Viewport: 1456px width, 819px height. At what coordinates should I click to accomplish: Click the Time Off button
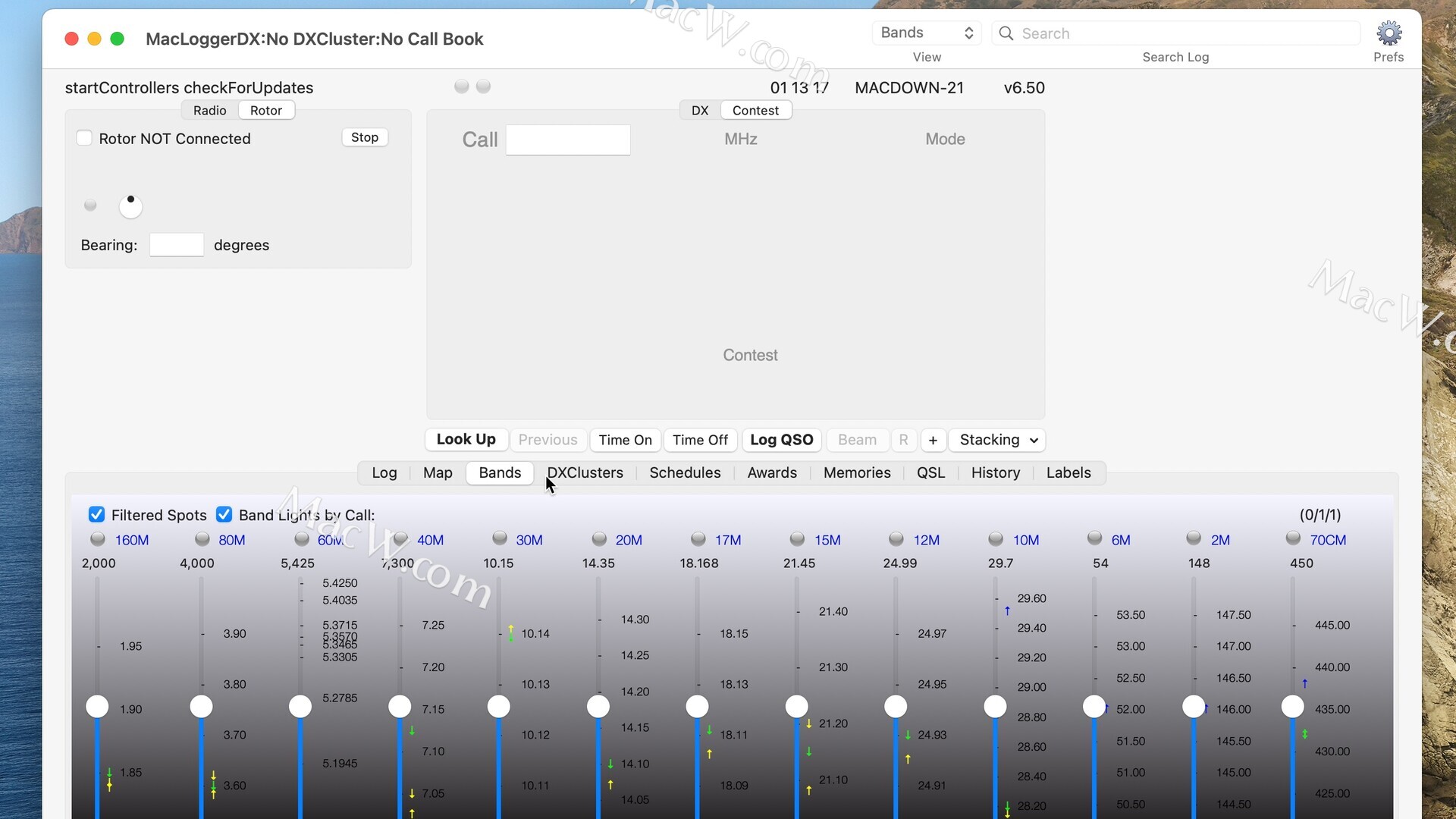point(700,440)
